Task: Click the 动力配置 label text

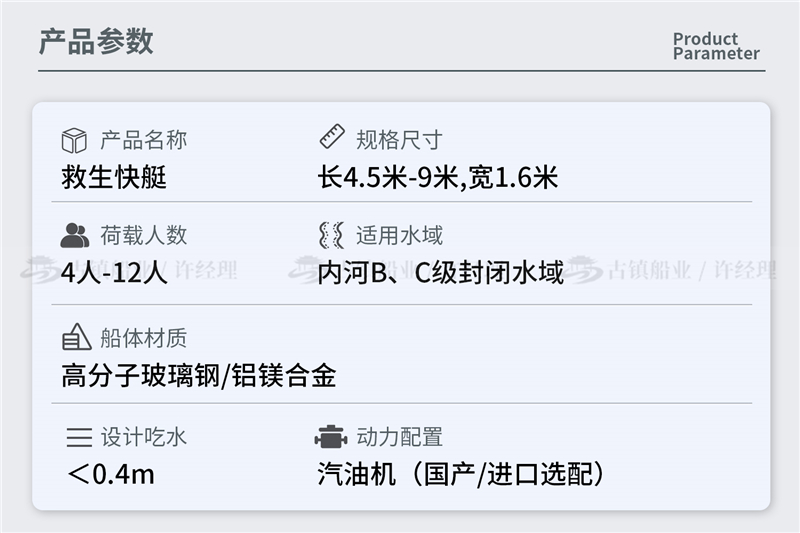Action: [399, 437]
